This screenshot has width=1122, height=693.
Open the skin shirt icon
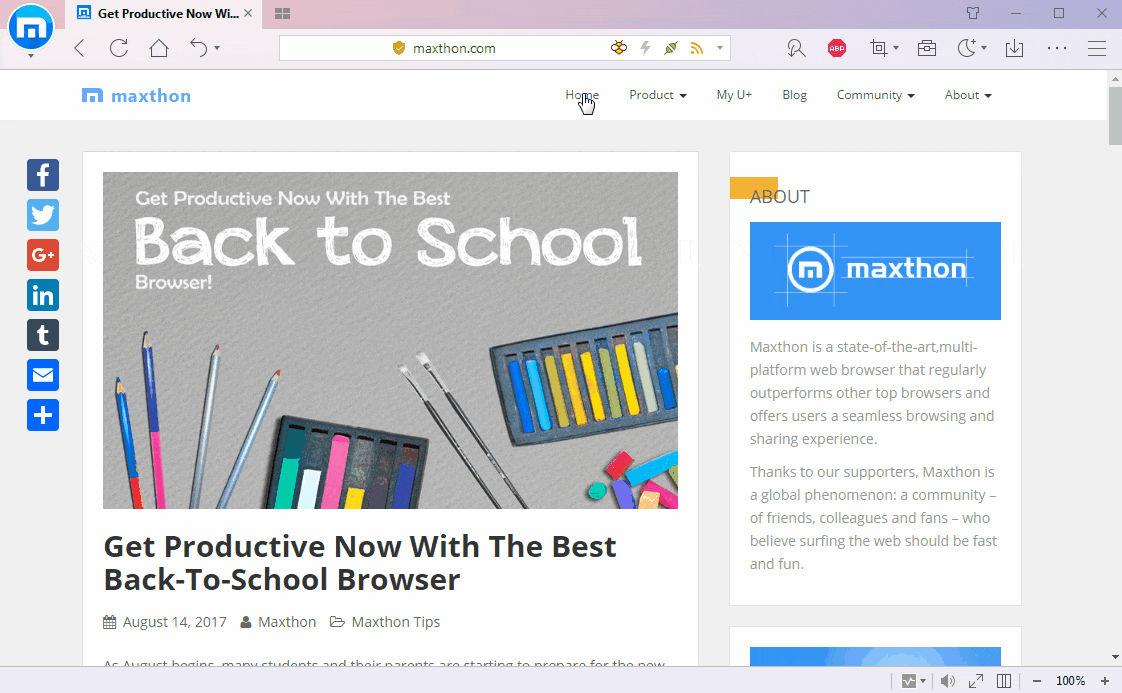[972, 13]
